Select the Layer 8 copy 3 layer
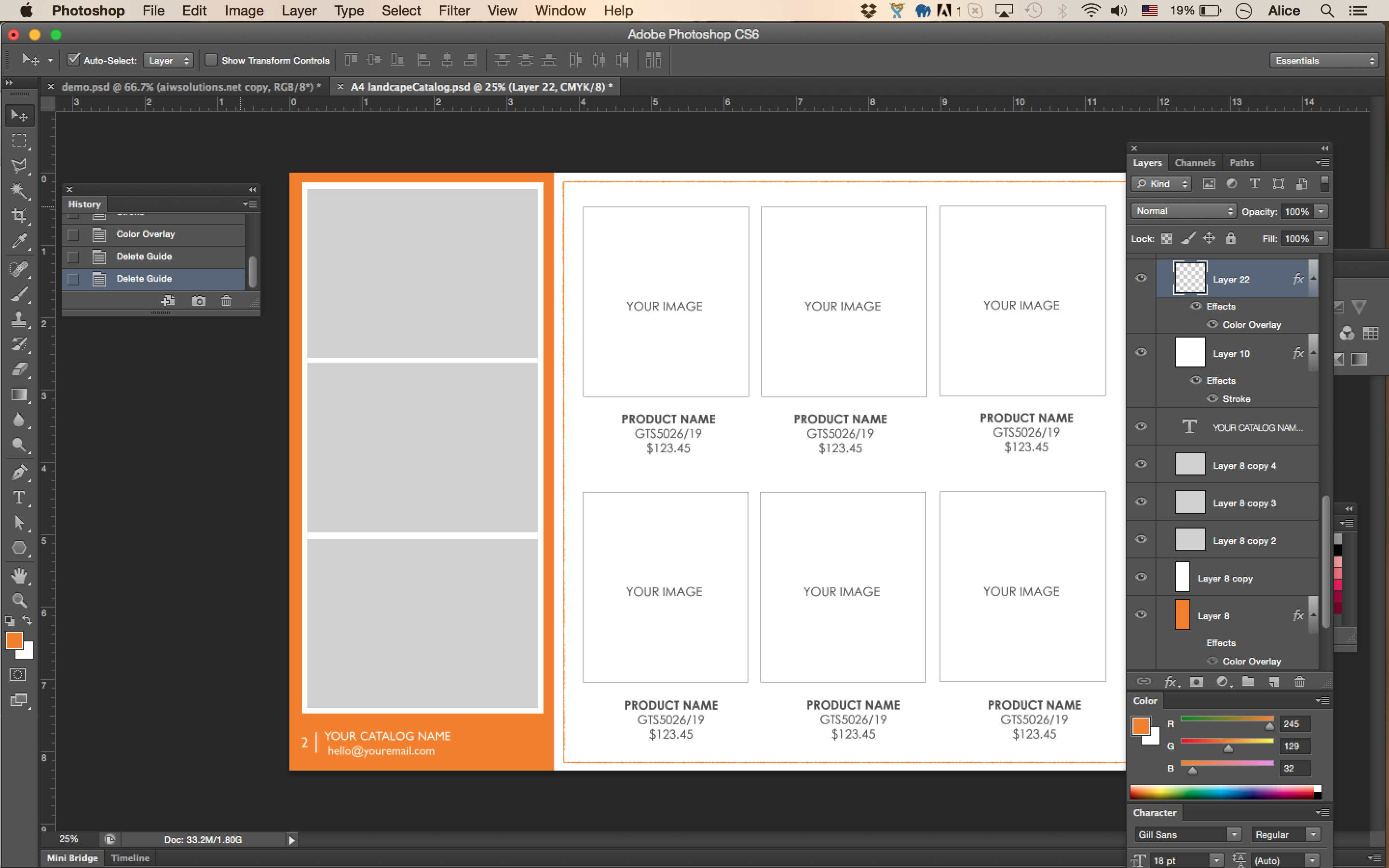The height and width of the screenshot is (868, 1389). point(1237,502)
